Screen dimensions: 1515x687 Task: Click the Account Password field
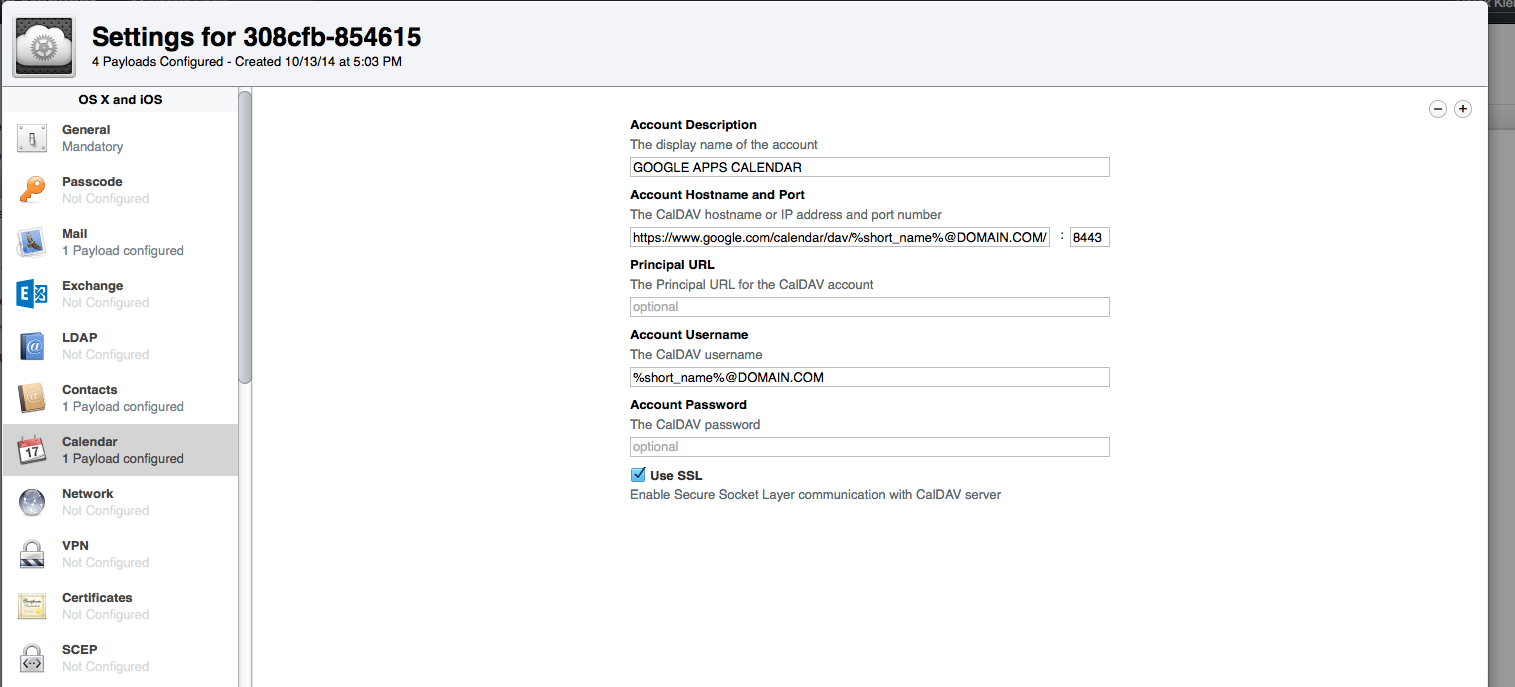pos(869,447)
